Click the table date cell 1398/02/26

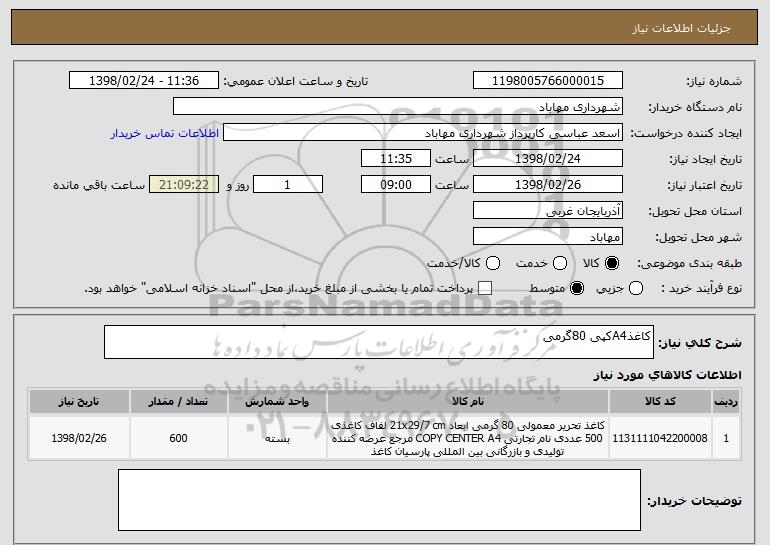coord(79,438)
